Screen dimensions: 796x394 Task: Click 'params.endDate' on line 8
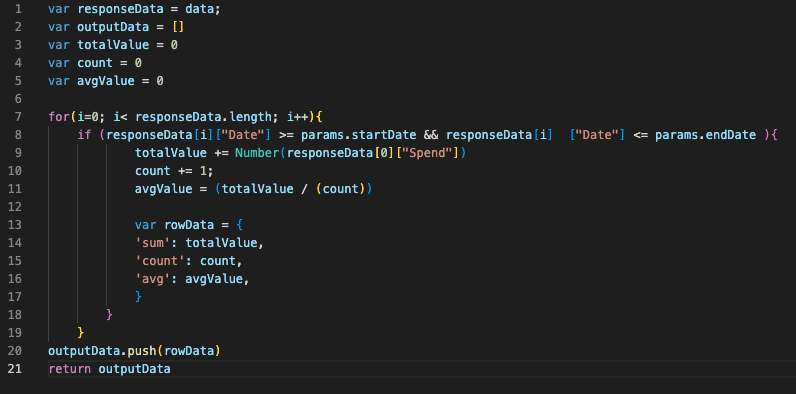click(705, 135)
